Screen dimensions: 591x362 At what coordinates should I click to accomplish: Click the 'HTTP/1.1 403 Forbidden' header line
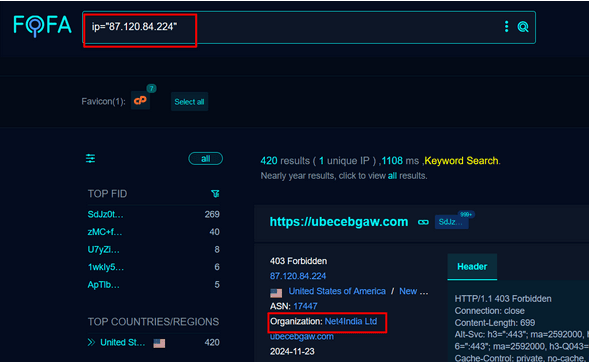pos(503,299)
